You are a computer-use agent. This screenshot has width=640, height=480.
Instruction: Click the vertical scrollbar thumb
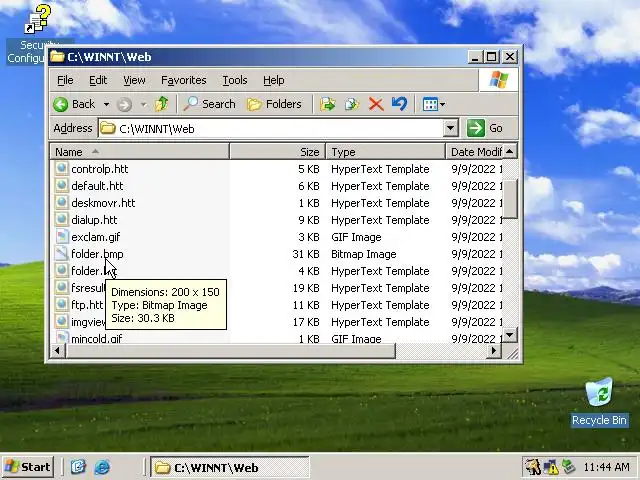510,199
